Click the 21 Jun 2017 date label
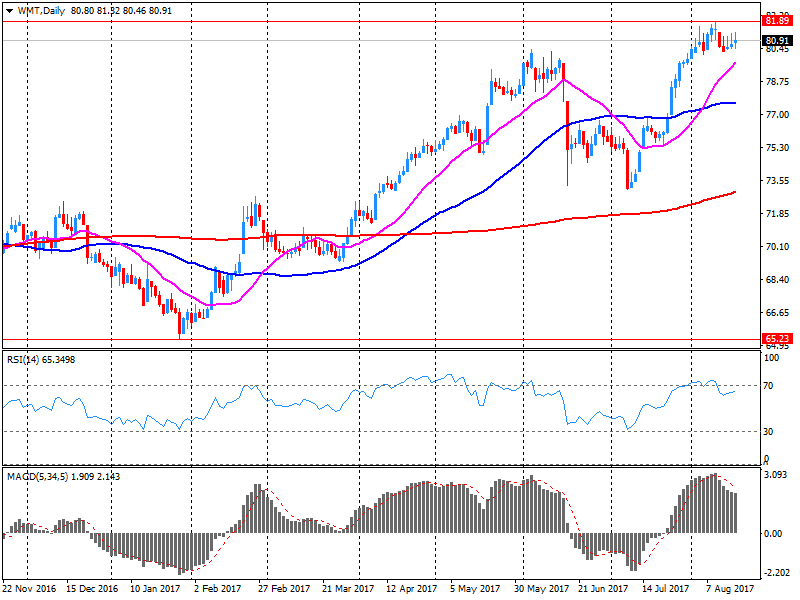The height and width of the screenshot is (600, 800). tap(603, 588)
